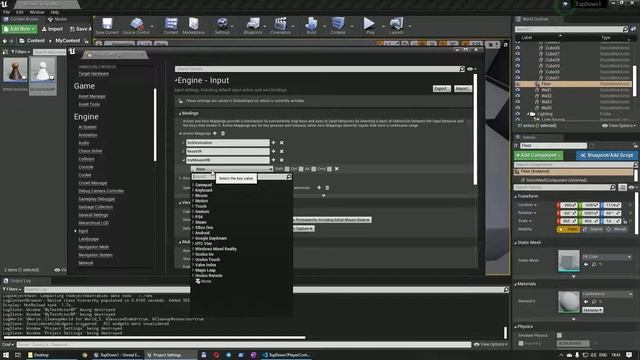Click the Save Current toolbar icon

coord(107,25)
